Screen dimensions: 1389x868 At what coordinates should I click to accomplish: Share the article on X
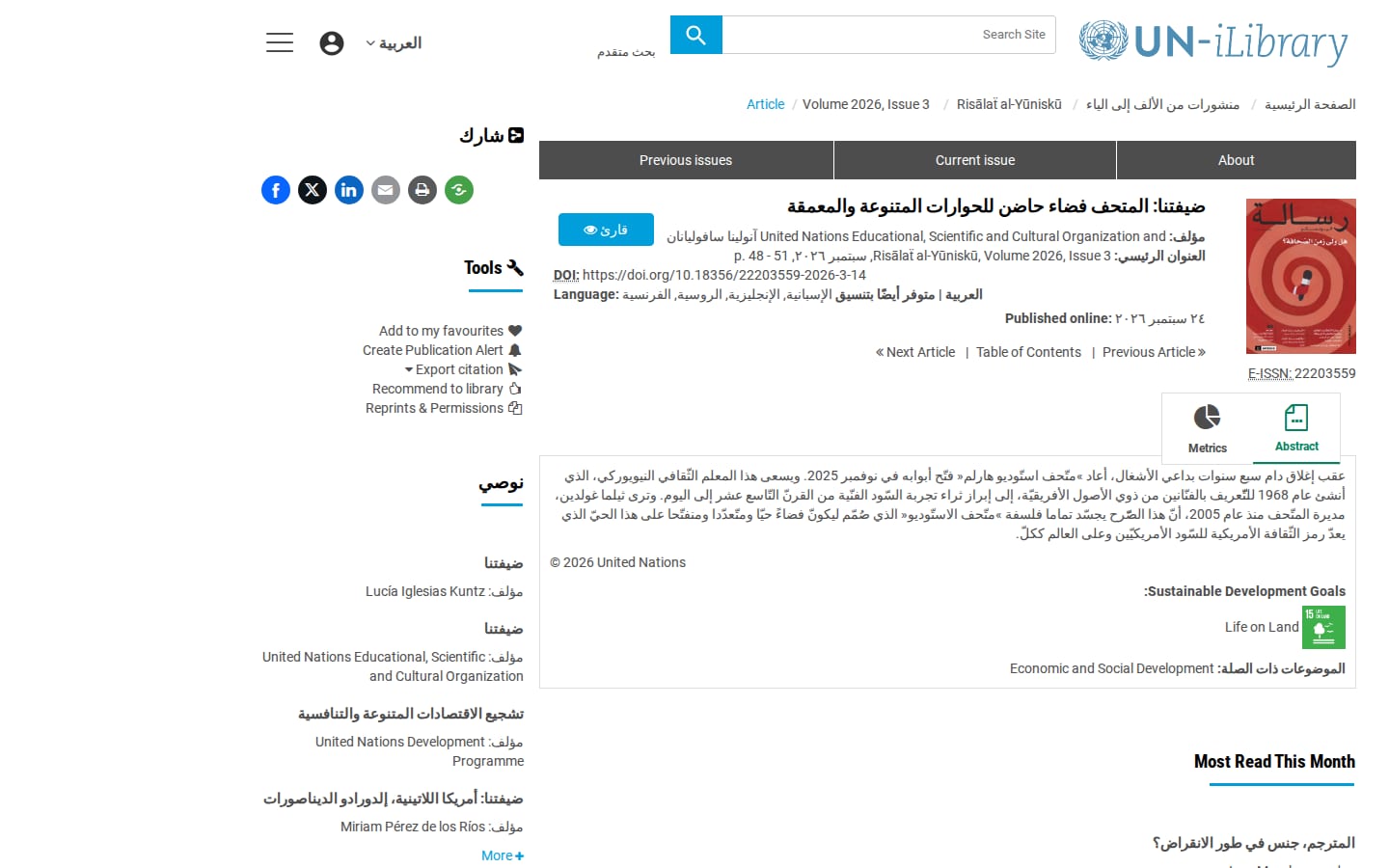coord(313,190)
